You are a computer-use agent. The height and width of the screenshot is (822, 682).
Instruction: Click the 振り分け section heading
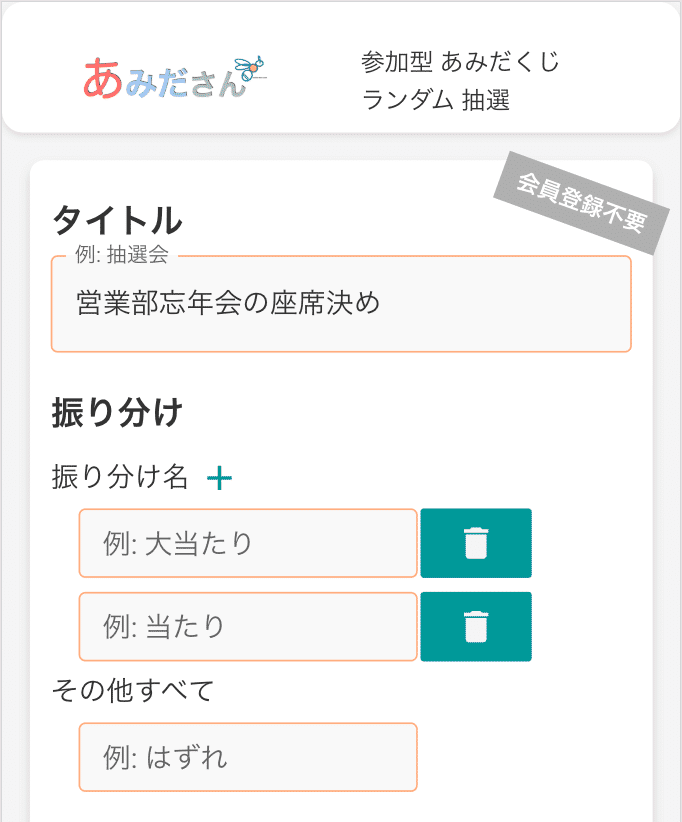[116, 414]
